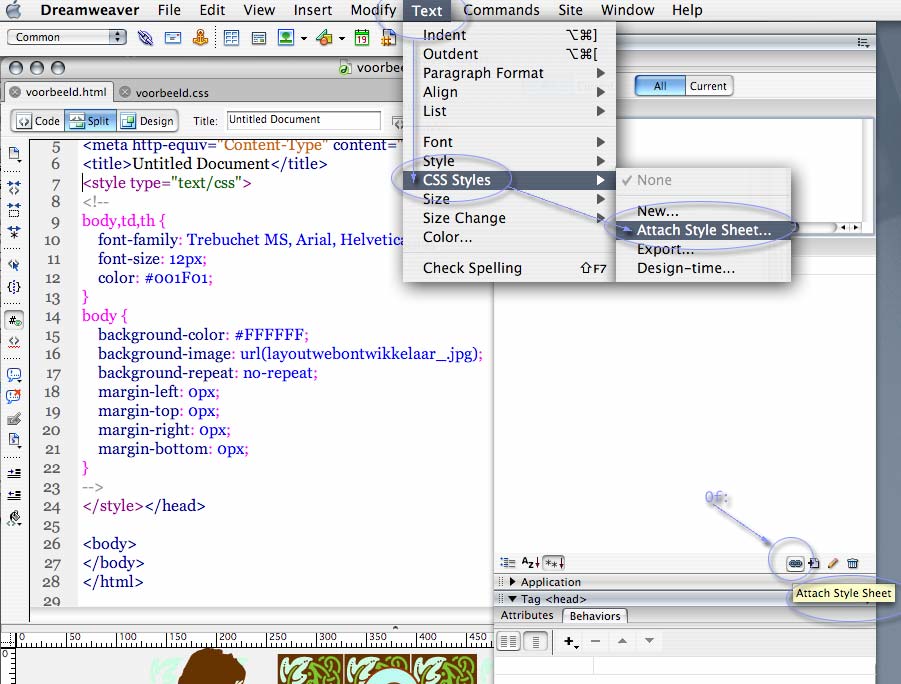Toggle Show all events in Behaviors panel
The image size is (901, 684).
pos(535,641)
